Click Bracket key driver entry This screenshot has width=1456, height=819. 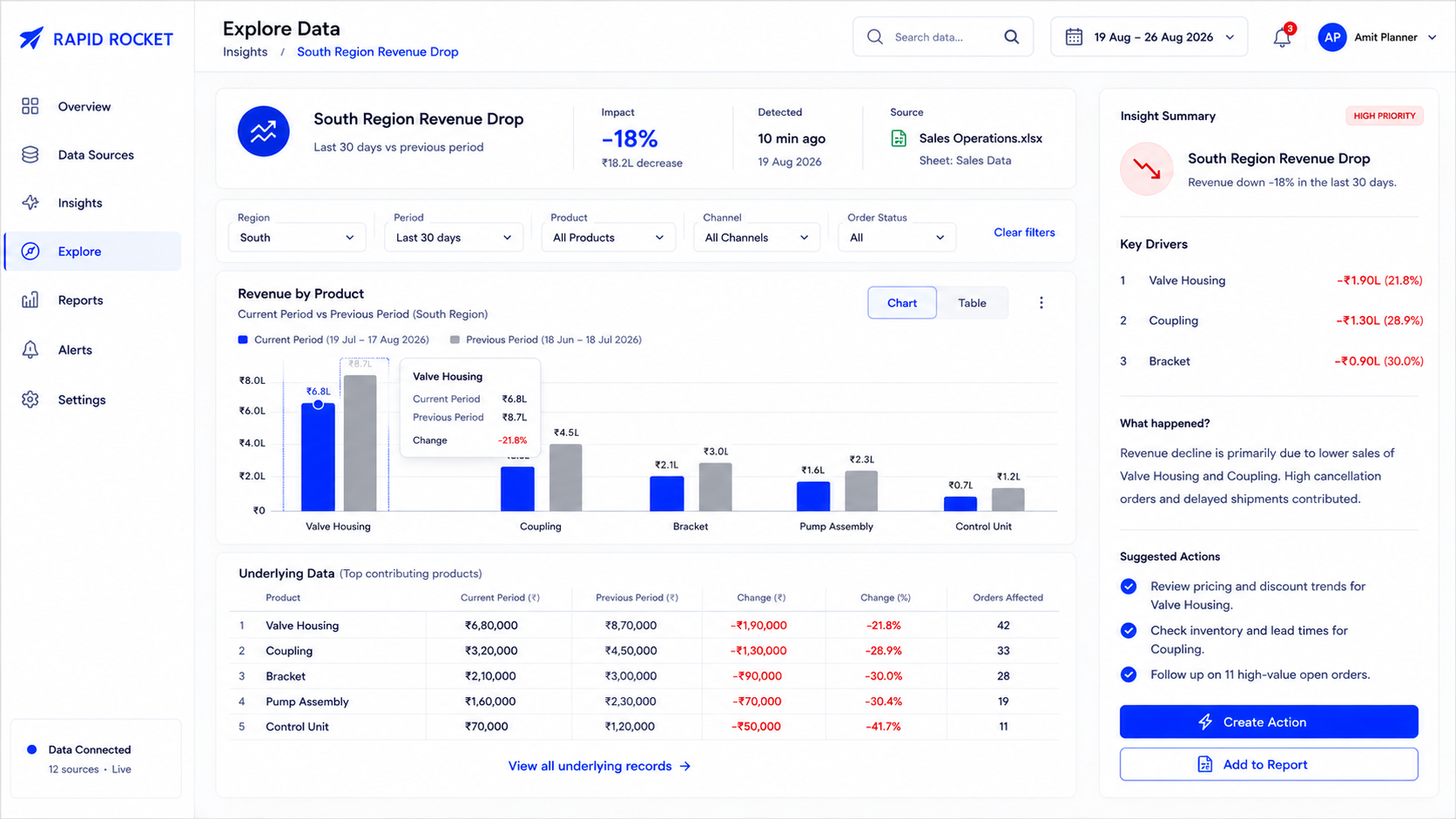coord(1271,361)
